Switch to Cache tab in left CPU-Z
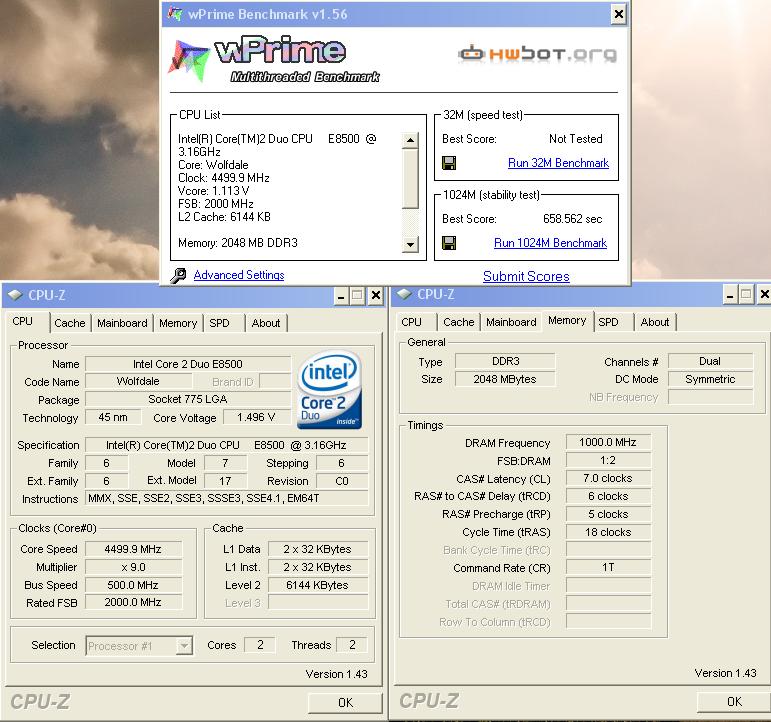 (x=69, y=323)
